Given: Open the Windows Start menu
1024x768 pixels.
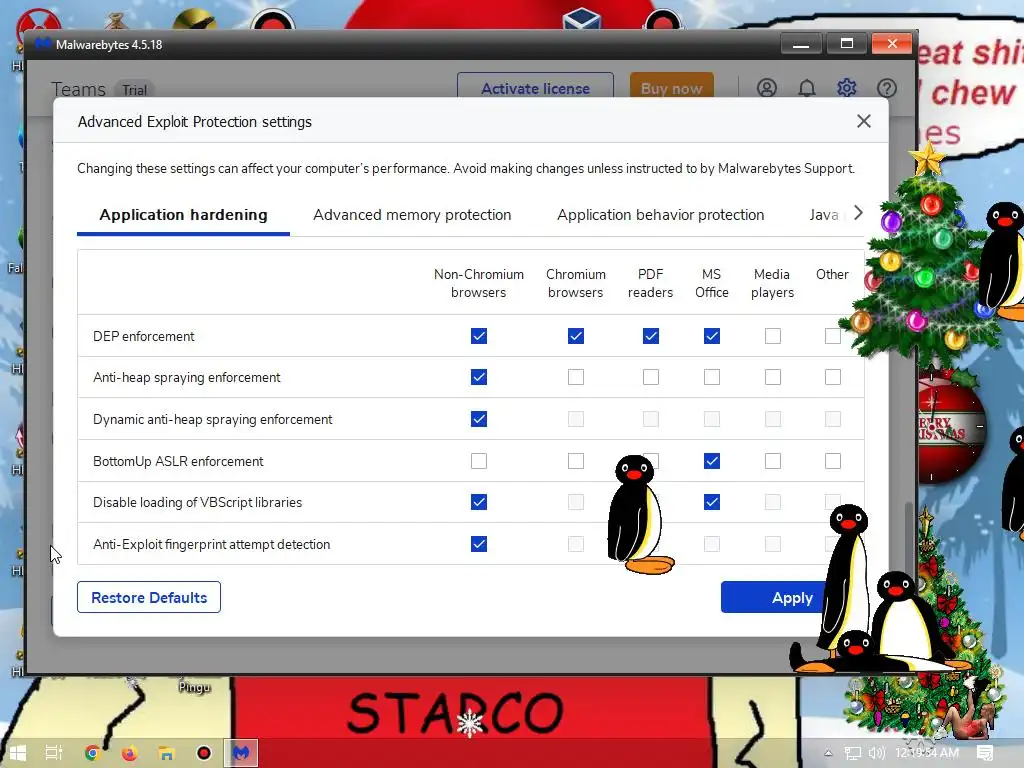Looking at the screenshot, I should (18, 753).
